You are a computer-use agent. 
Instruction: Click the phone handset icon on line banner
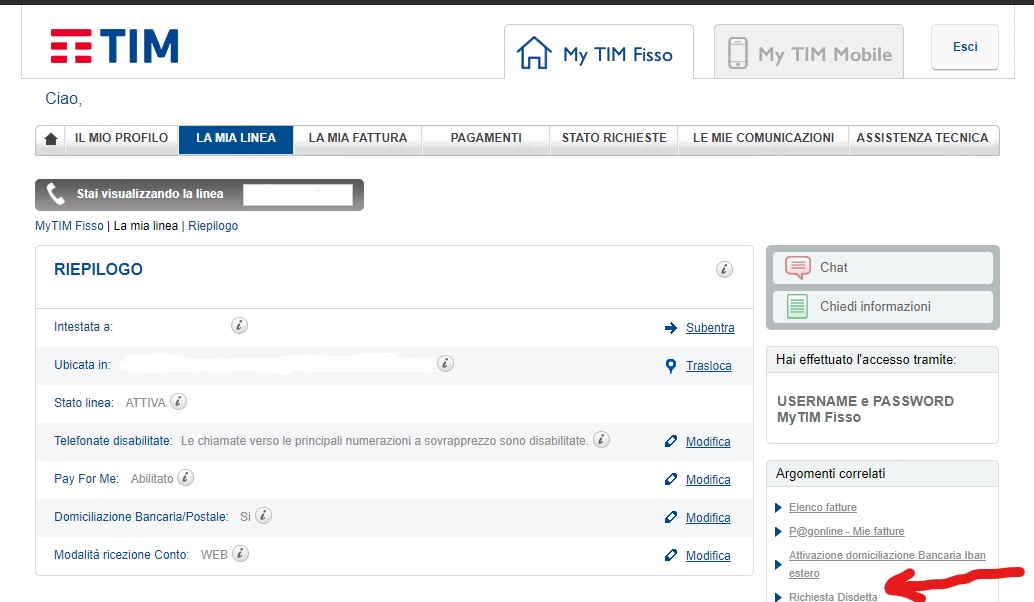56,194
